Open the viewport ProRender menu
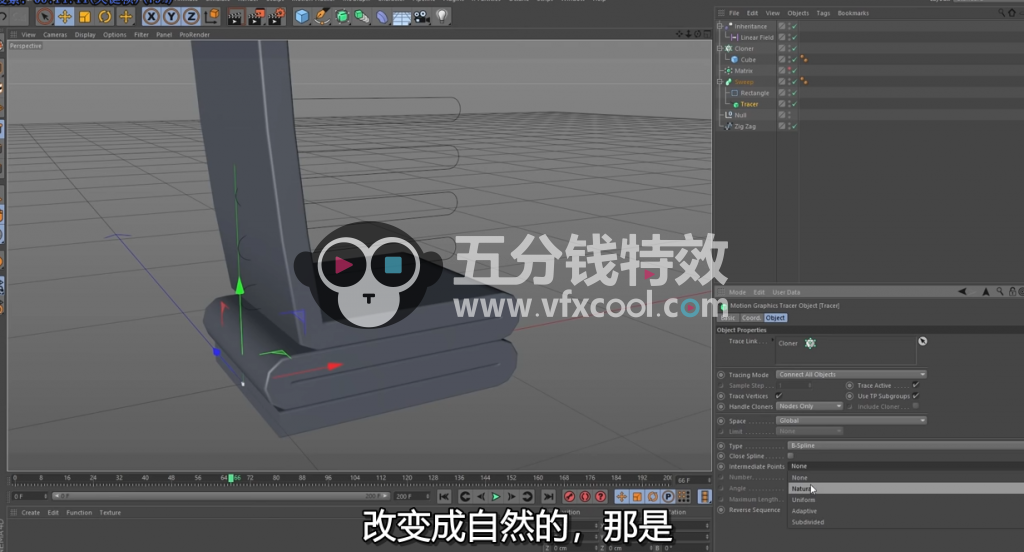Image resolution: width=1024 pixels, height=552 pixels. (x=195, y=35)
